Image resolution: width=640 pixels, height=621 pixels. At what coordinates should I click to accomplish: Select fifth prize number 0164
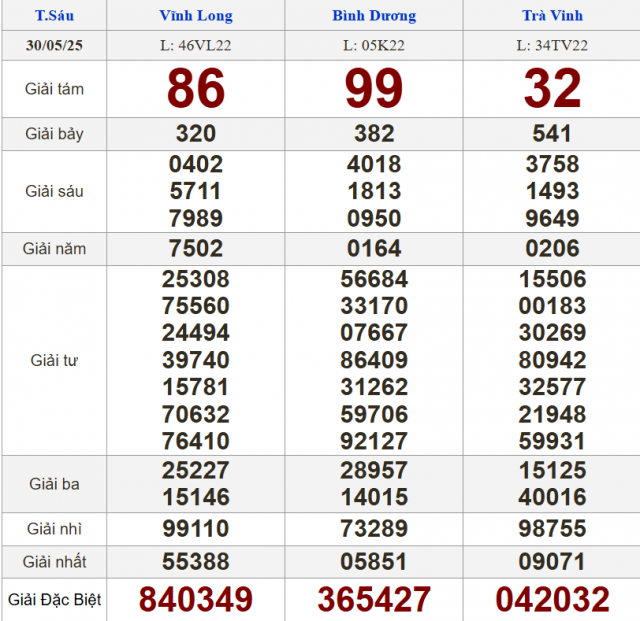point(374,248)
